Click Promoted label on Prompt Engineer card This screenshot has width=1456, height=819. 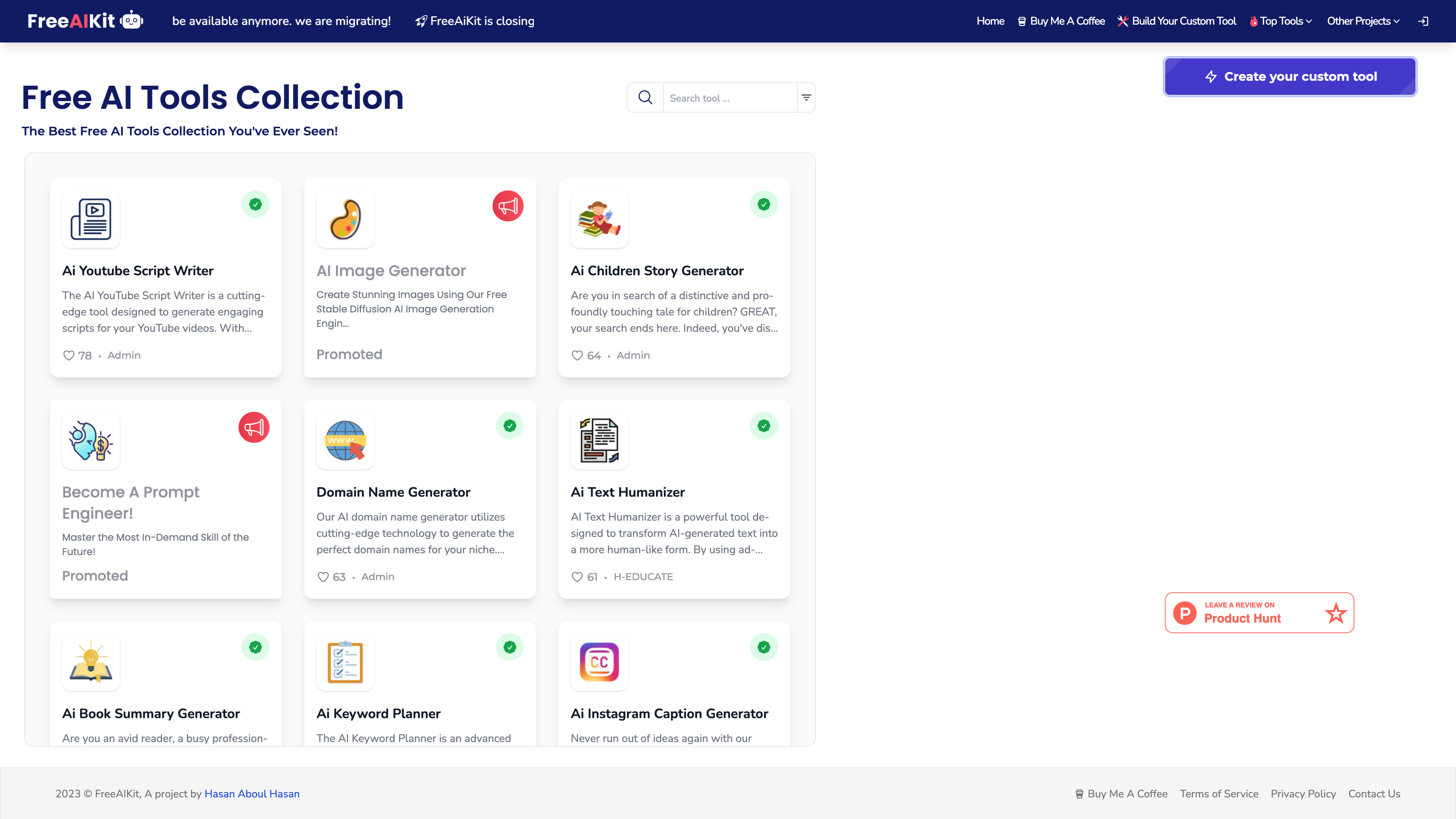point(95,576)
